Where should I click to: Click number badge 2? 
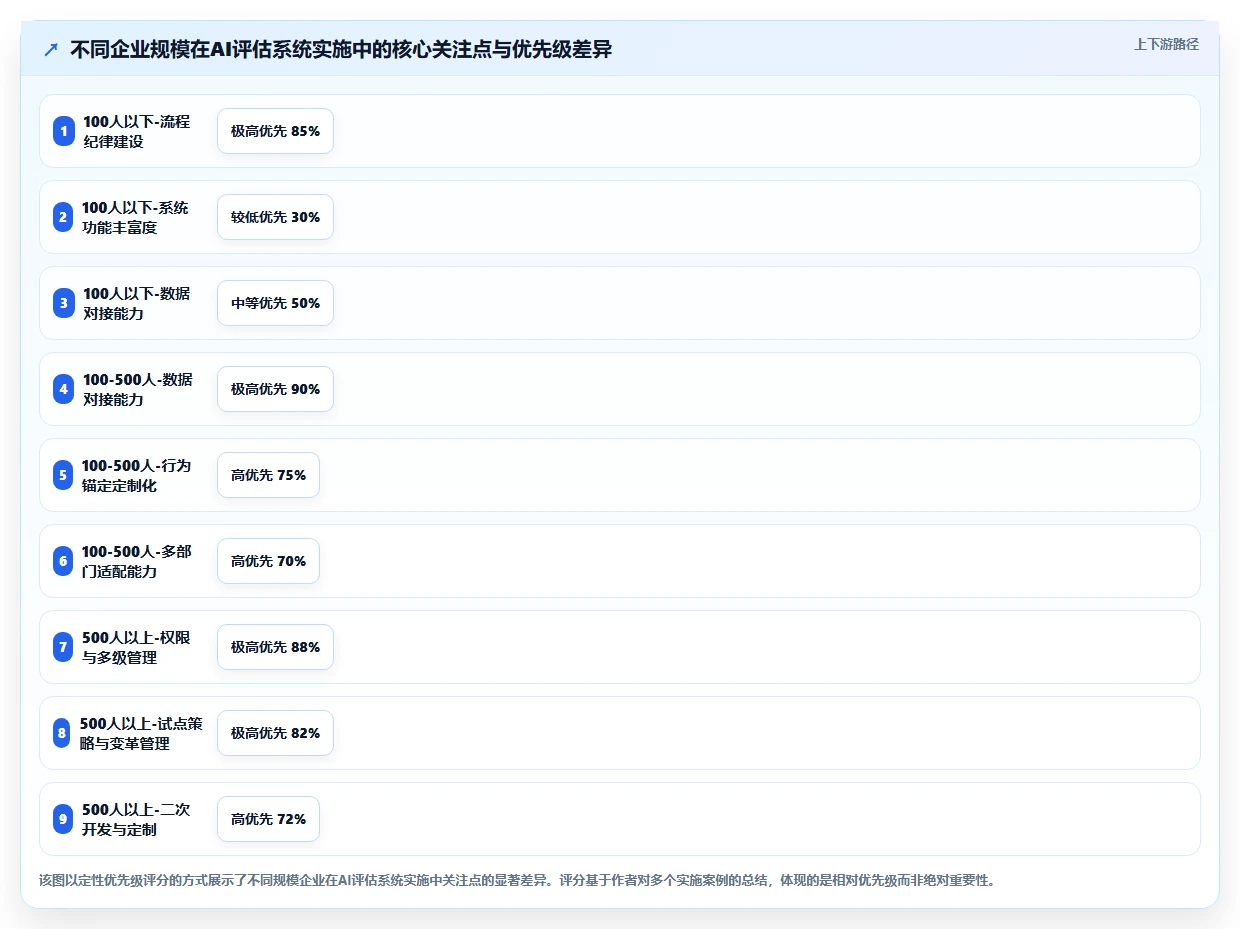tap(64, 217)
